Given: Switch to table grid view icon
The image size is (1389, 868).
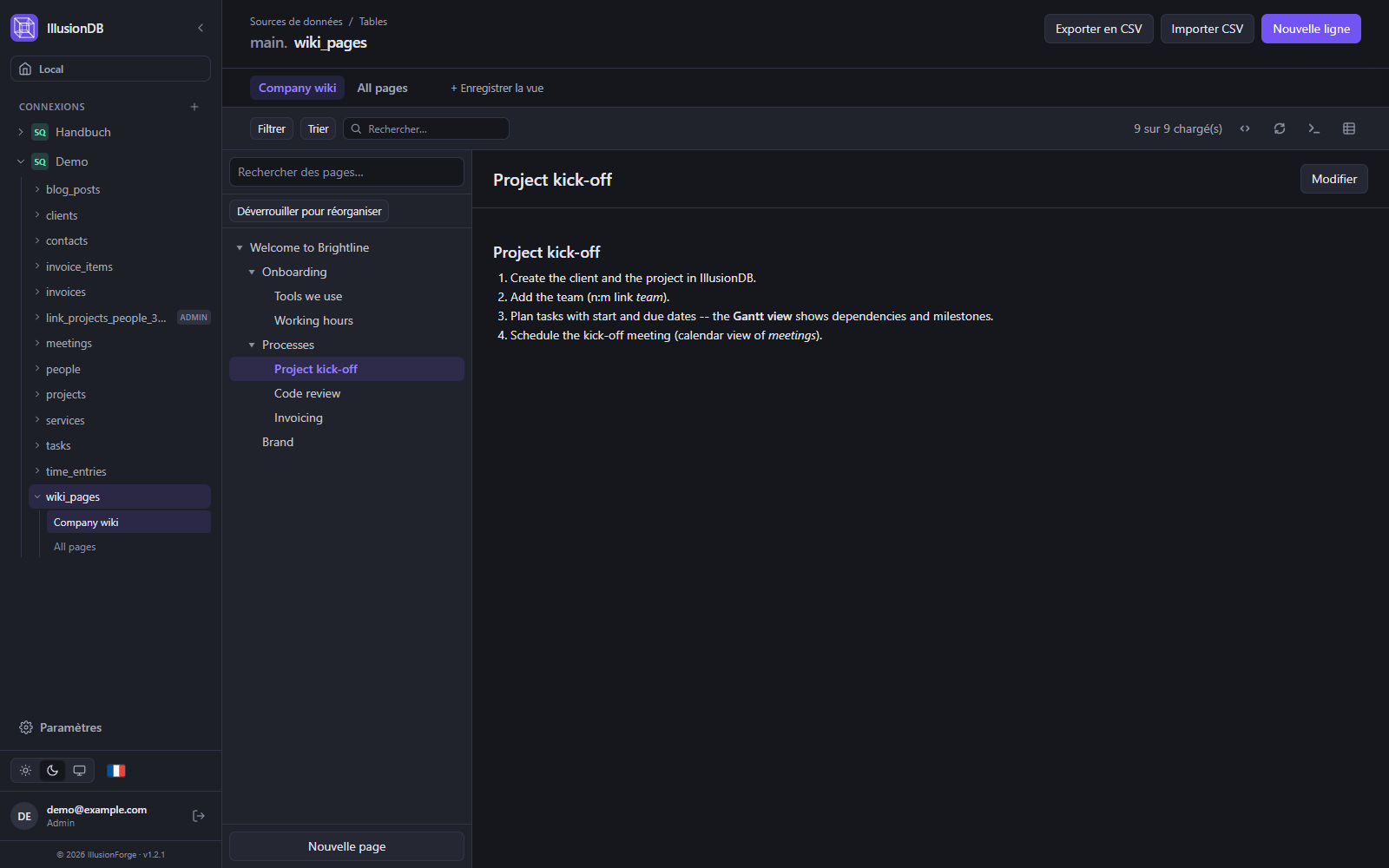Looking at the screenshot, I should click(x=1349, y=128).
